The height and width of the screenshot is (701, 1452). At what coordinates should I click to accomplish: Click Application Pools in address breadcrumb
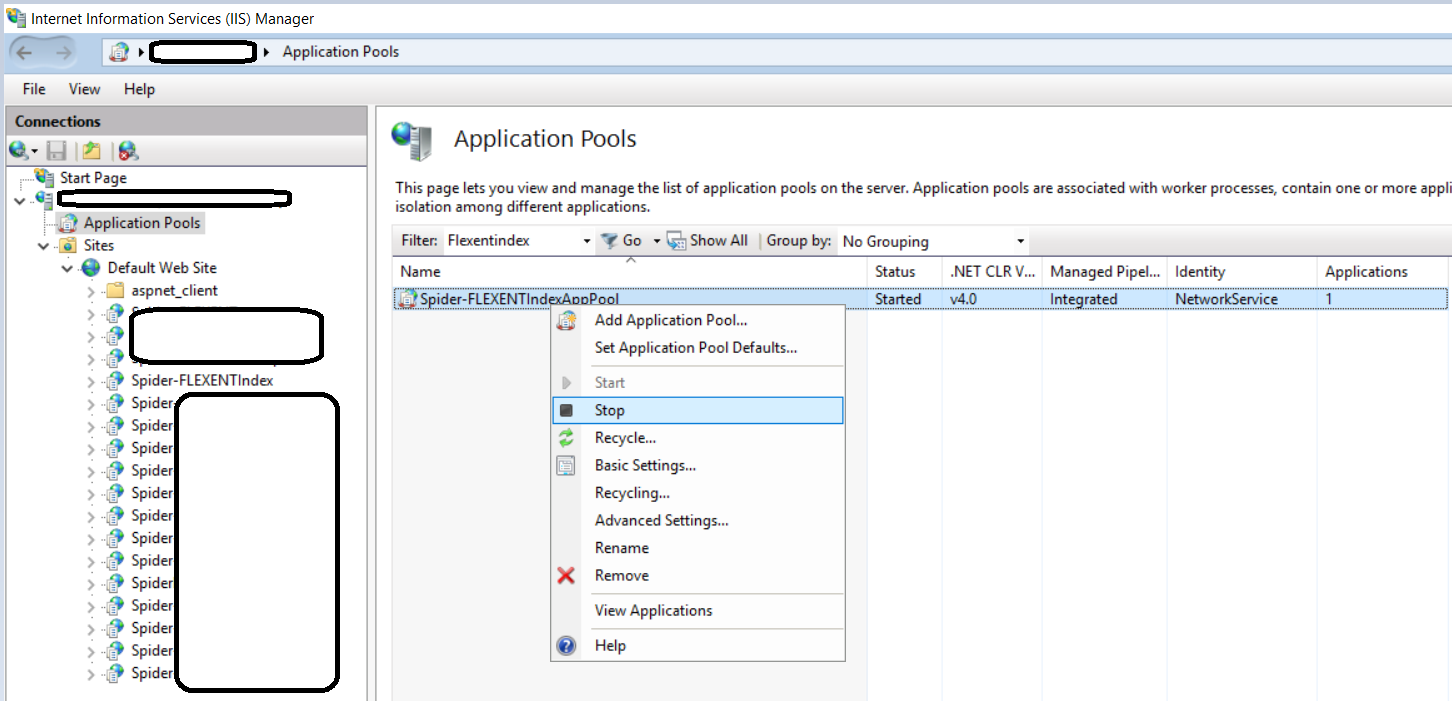[340, 52]
